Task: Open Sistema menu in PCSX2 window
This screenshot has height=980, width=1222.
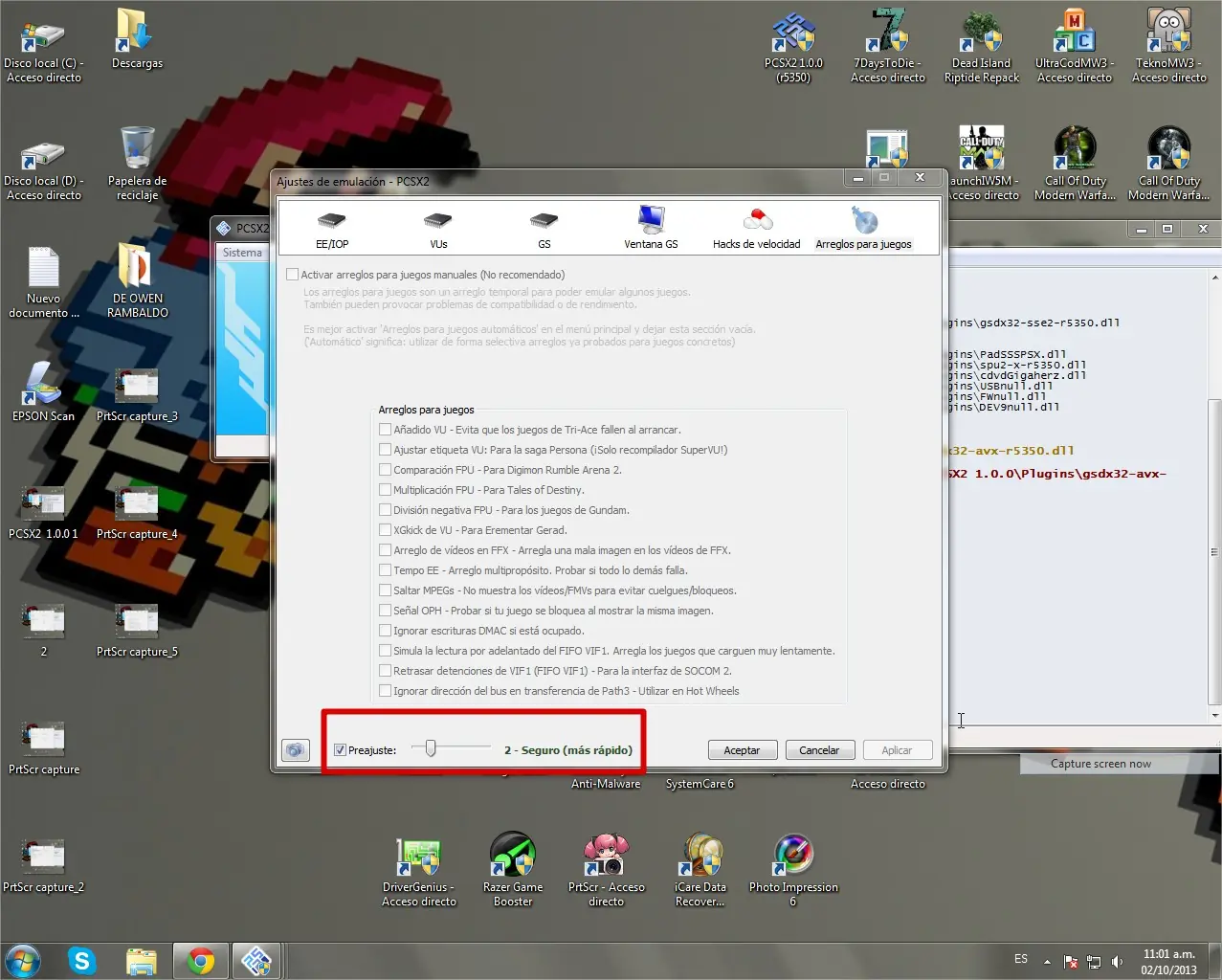Action: tap(242, 253)
